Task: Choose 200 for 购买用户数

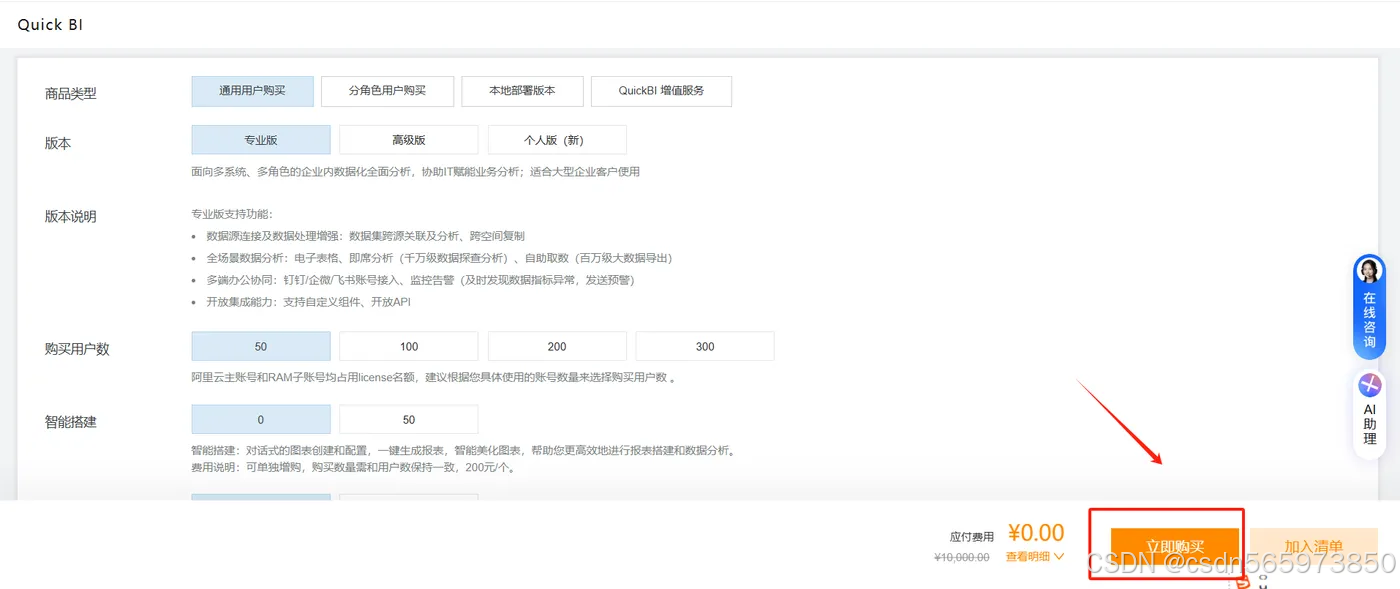Action: [x=556, y=345]
